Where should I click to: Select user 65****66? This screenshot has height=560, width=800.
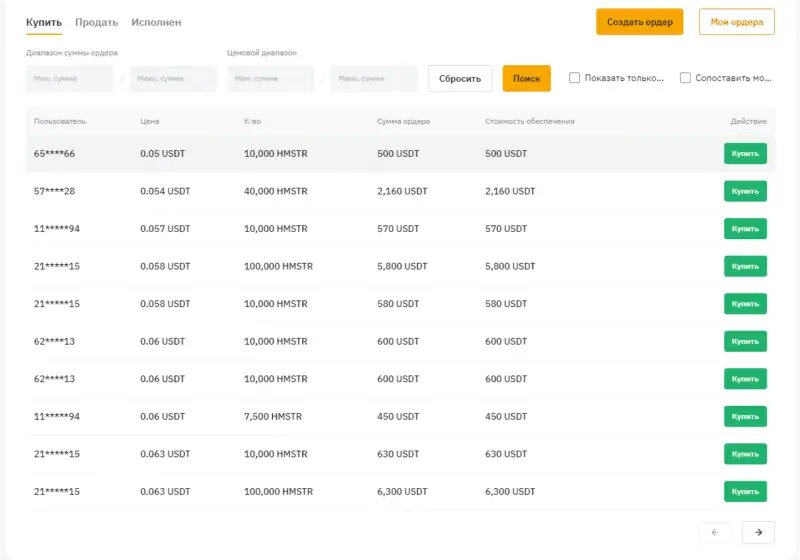coord(54,154)
